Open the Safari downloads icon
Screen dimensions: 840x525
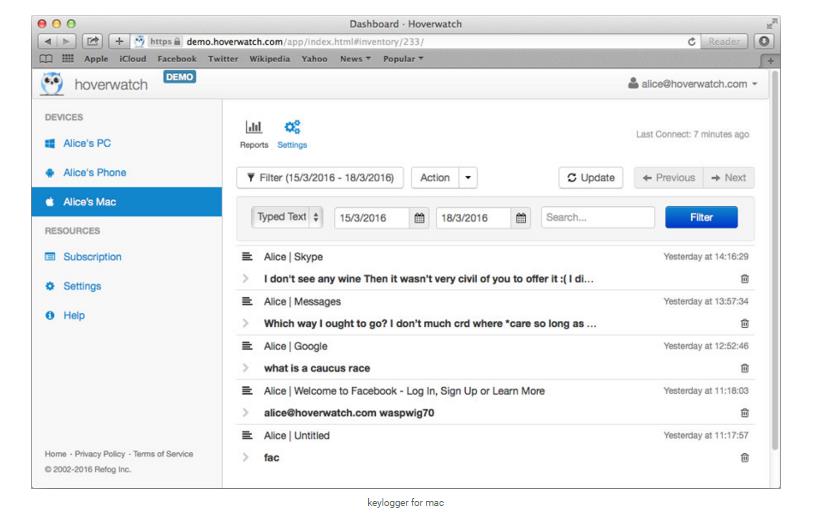pyautogui.click(x=764, y=41)
